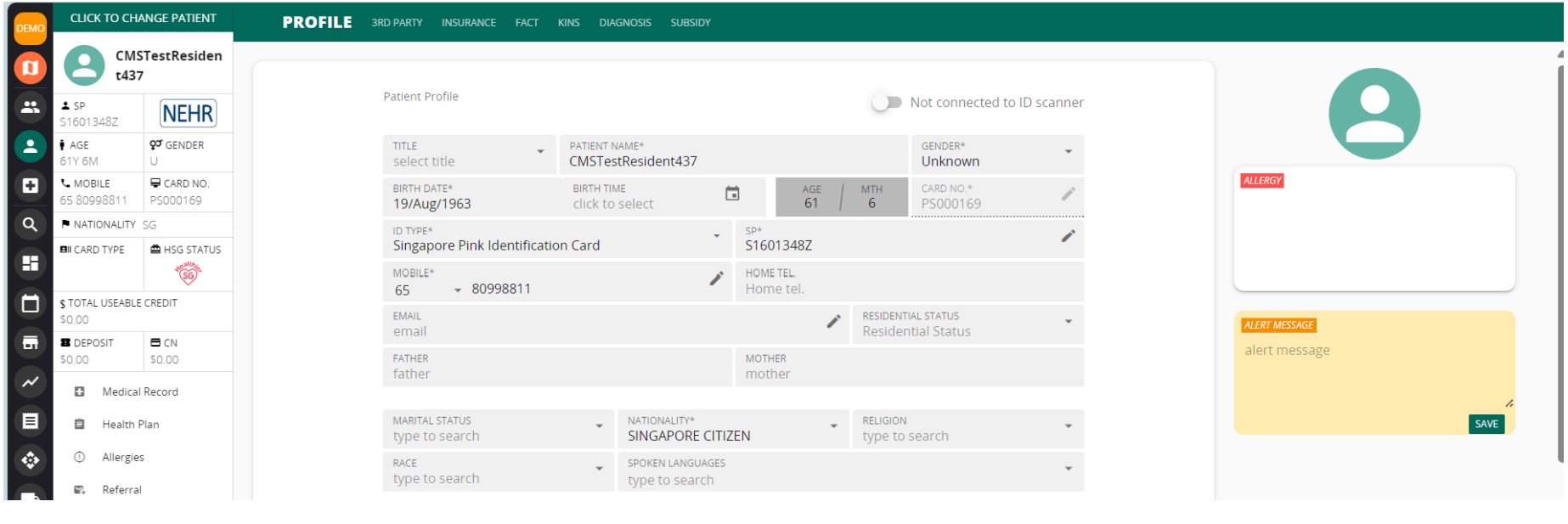Click the Birth Date field
This screenshot has width=1568, height=524.
(472, 196)
